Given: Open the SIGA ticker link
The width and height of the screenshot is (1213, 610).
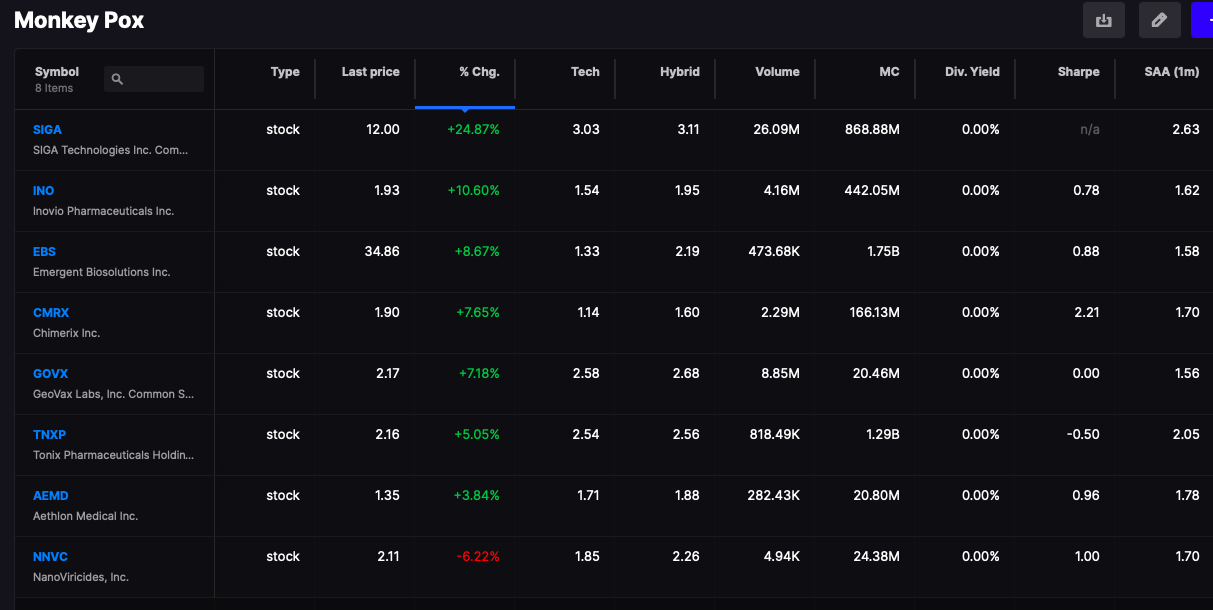Looking at the screenshot, I should click(47, 130).
